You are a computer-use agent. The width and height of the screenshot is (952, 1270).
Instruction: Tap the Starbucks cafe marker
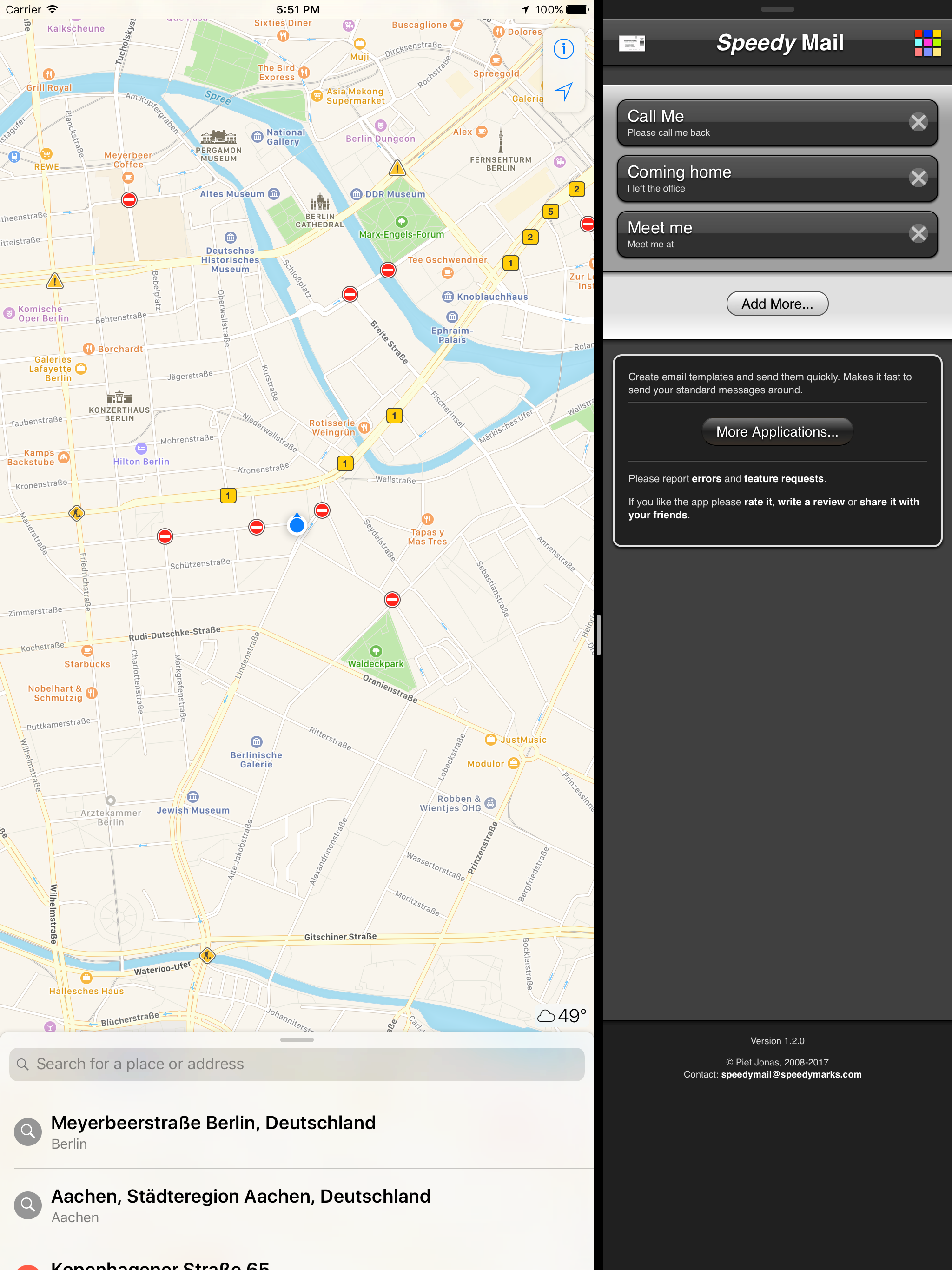pos(87,650)
